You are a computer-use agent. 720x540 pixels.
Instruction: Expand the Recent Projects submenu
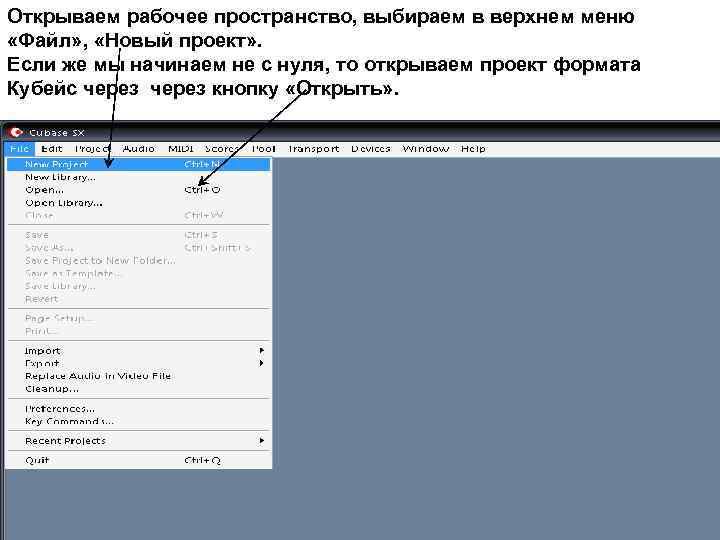click(x=139, y=441)
